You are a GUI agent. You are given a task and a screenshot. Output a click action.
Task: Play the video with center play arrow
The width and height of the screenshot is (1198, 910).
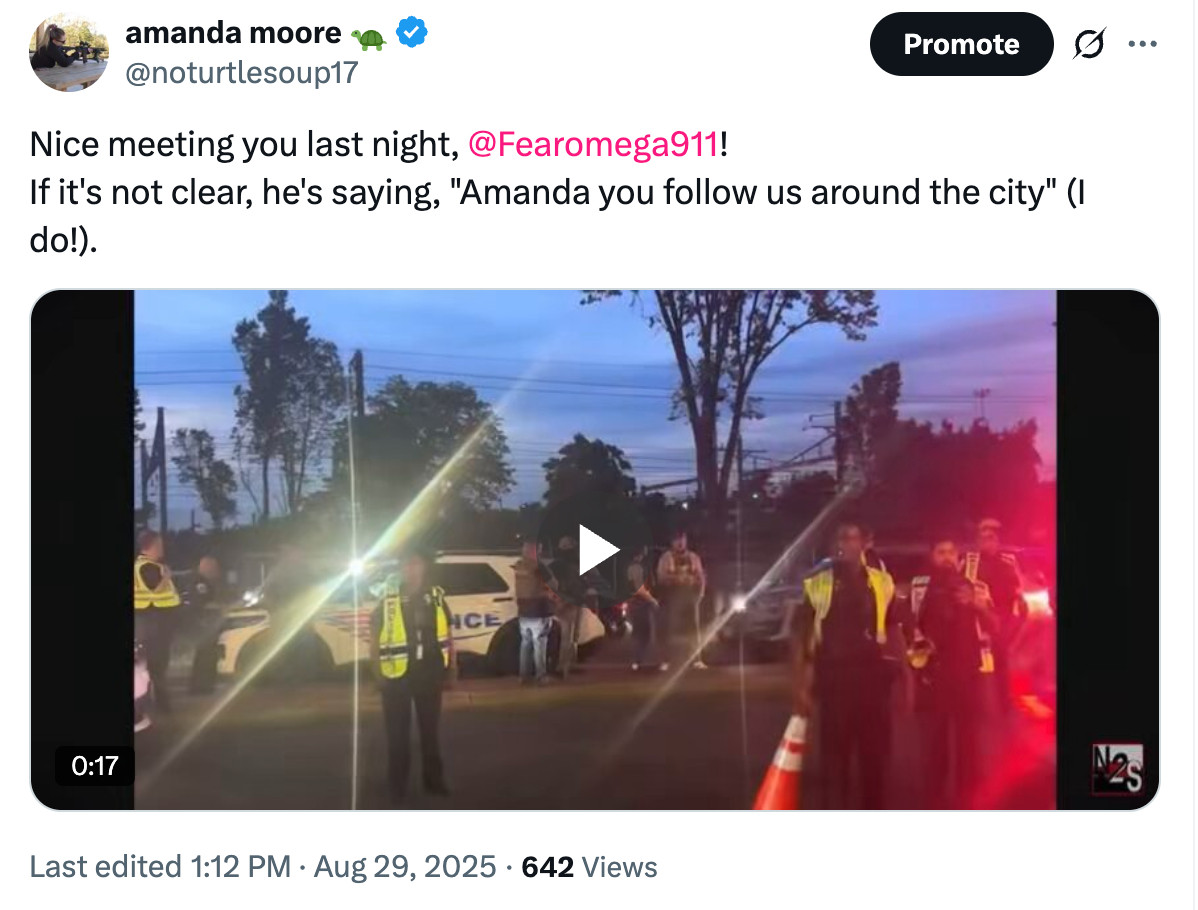(x=597, y=549)
